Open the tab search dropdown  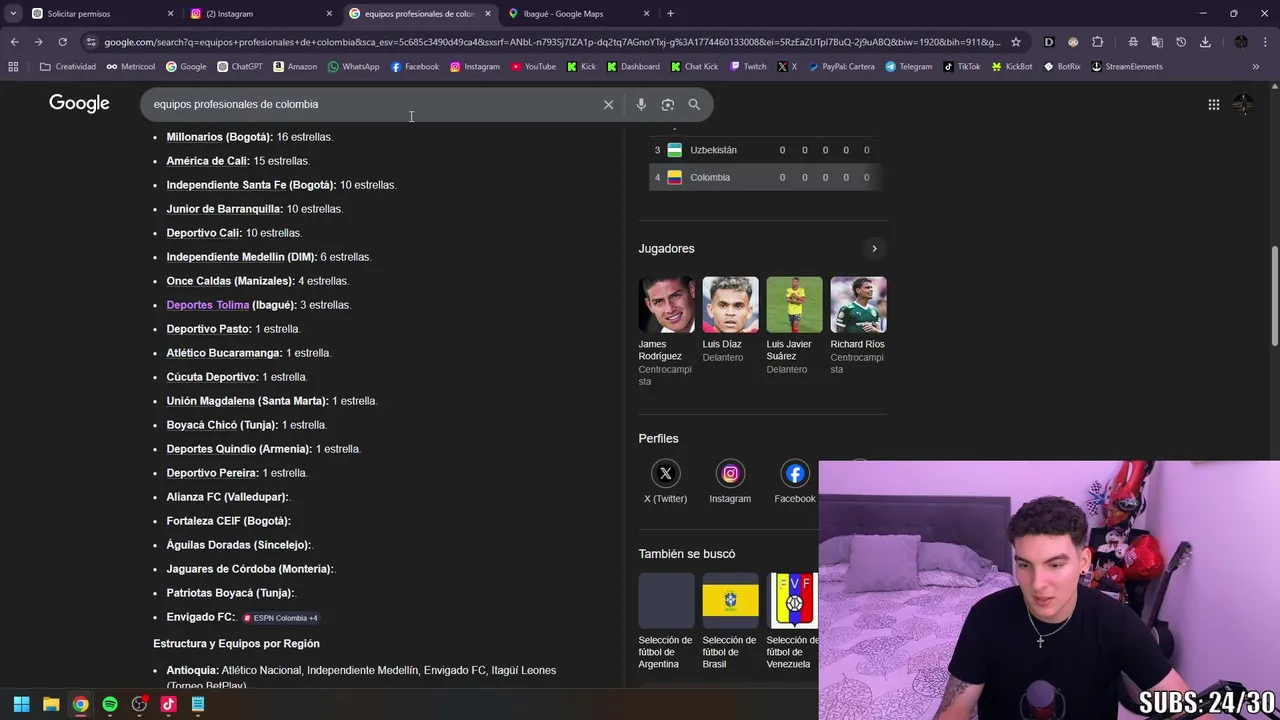click(x=13, y=14)
